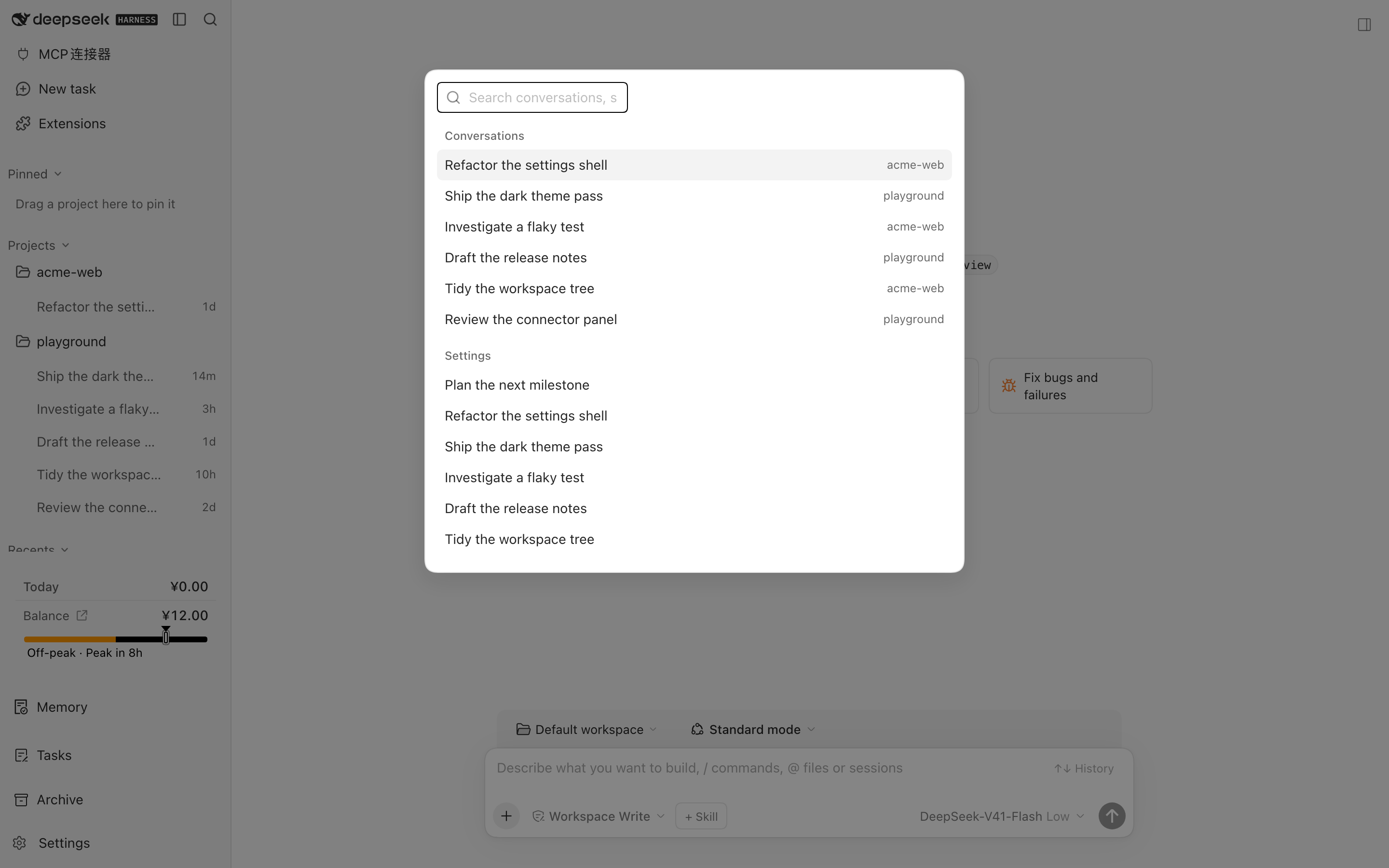Click the acme-web project name
The image size is (1389, 868).
69,272
